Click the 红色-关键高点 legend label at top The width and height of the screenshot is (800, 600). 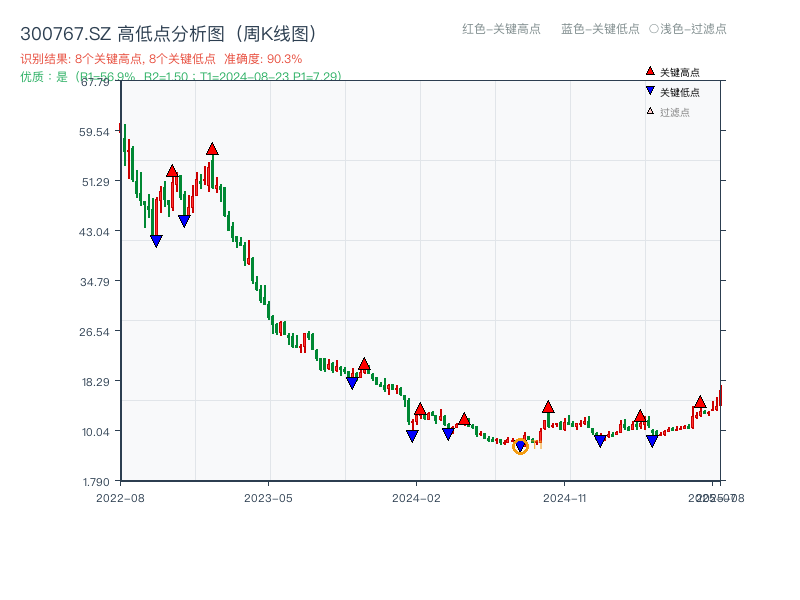click(x=501, y=29)
